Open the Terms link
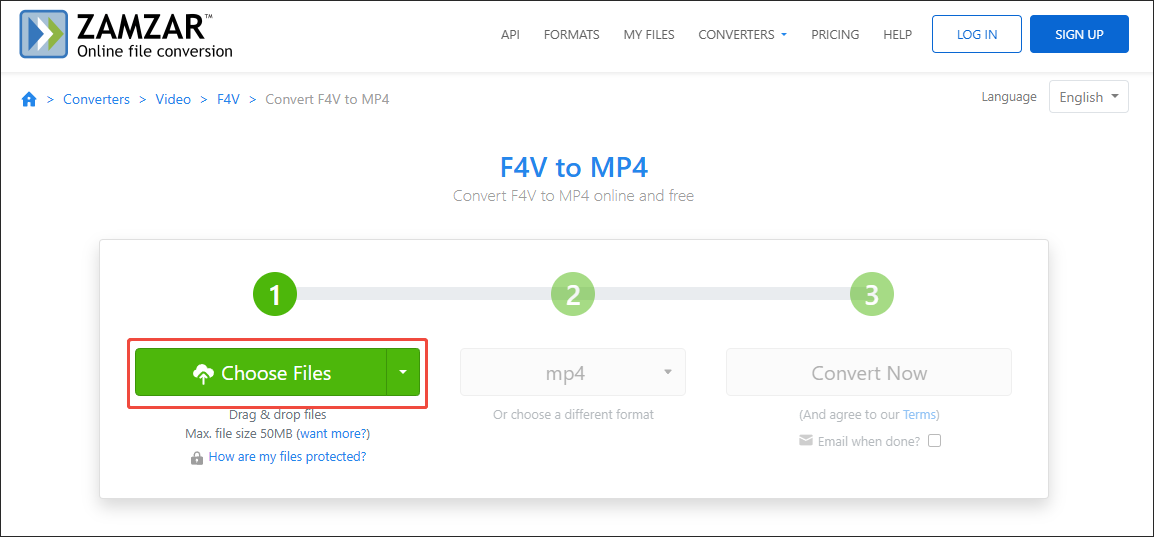Viewport: 1154px width, 537px height. [918, 415]
